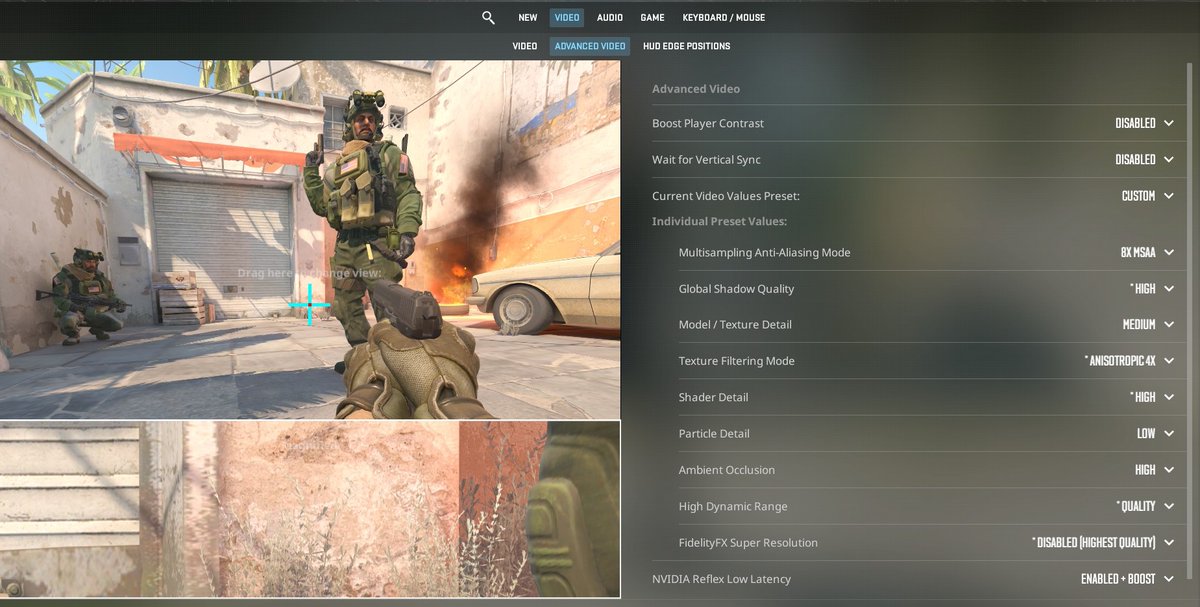The width and height of the screenshot is (1200, 607).
Task: Open Current Video Values Preset dropdown
Action: (x=1148, y=196)
